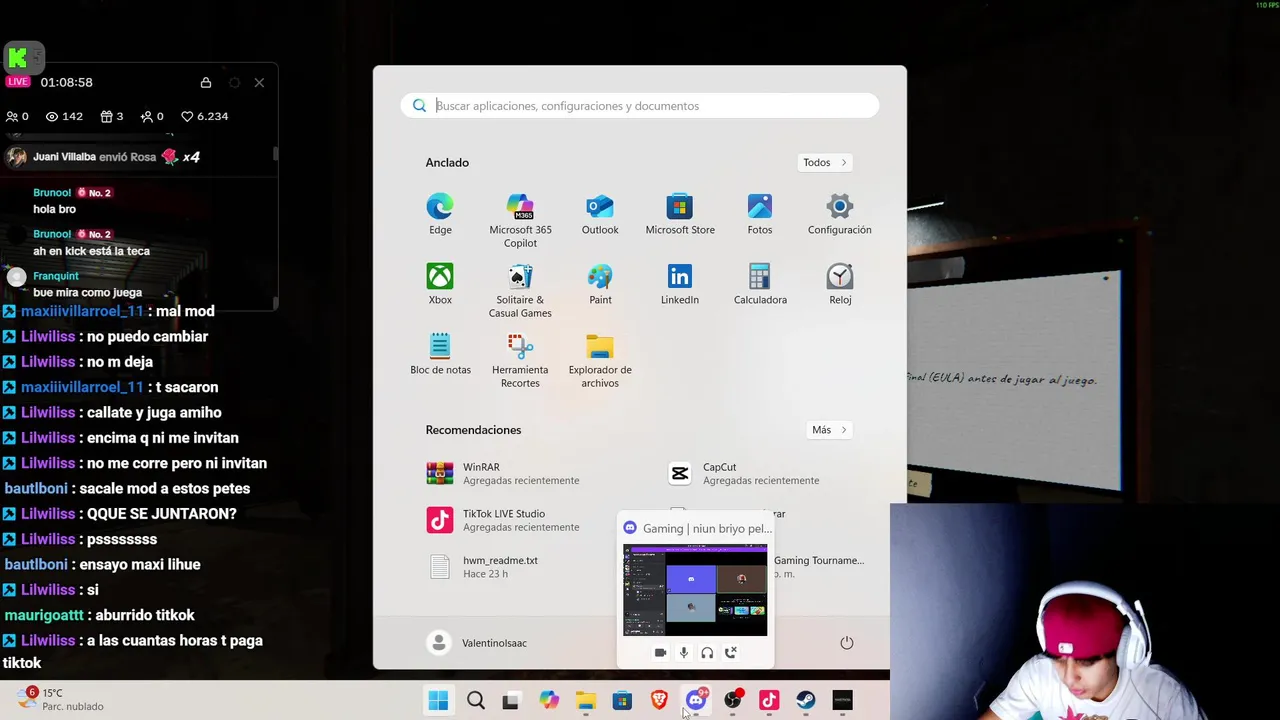Open the Gaming Tourname... recommended item
Screen dimensions: 1280x720
pos(819,567)
